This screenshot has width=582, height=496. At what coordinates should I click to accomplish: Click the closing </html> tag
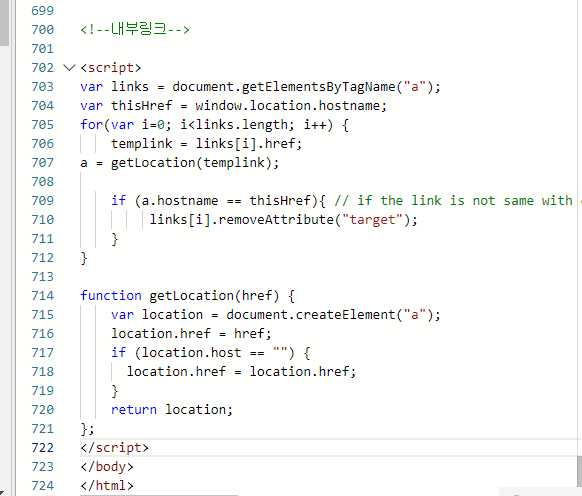click(107, 486)
